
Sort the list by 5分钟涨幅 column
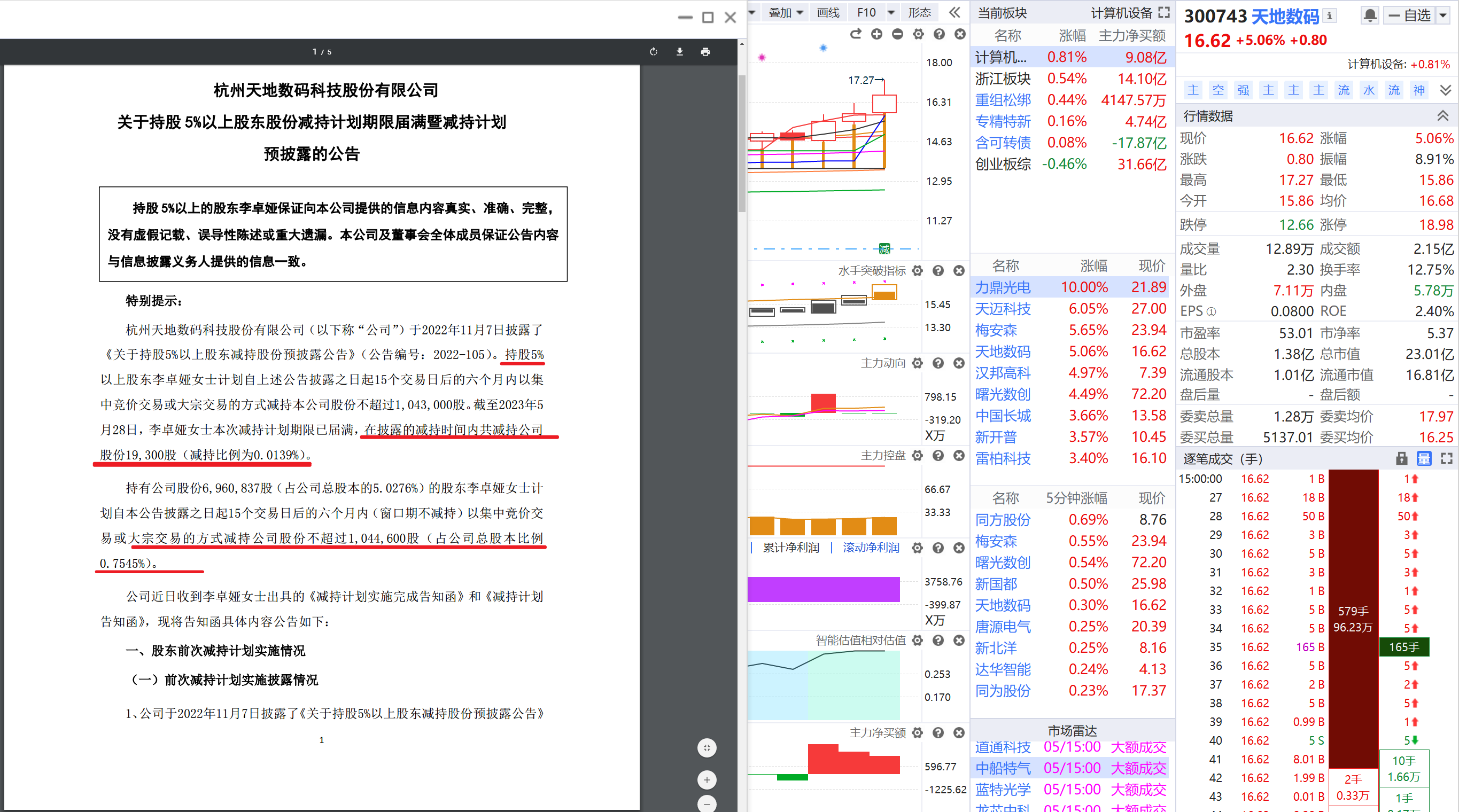tap(1076, 498)
